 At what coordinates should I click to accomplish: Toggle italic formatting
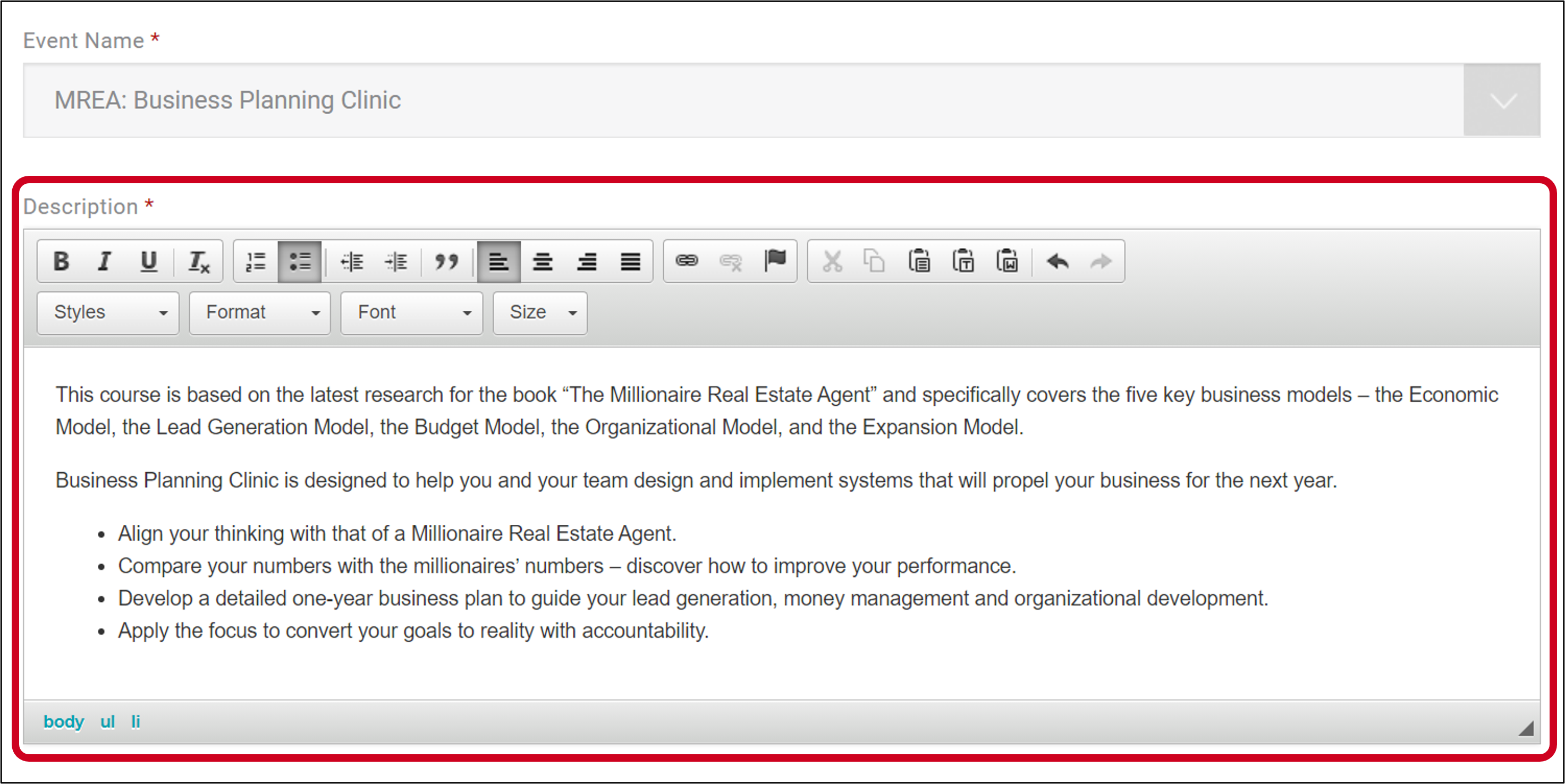(x=105, y=262)
